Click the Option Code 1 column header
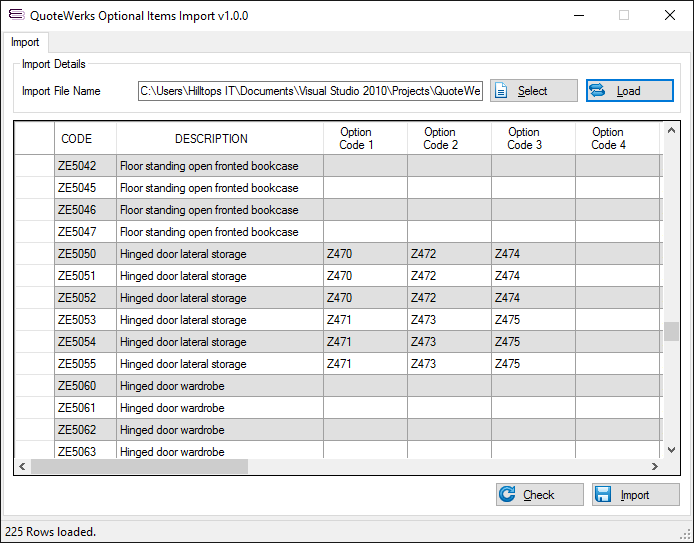Viewport: 694px width, 543px height. 357,139
